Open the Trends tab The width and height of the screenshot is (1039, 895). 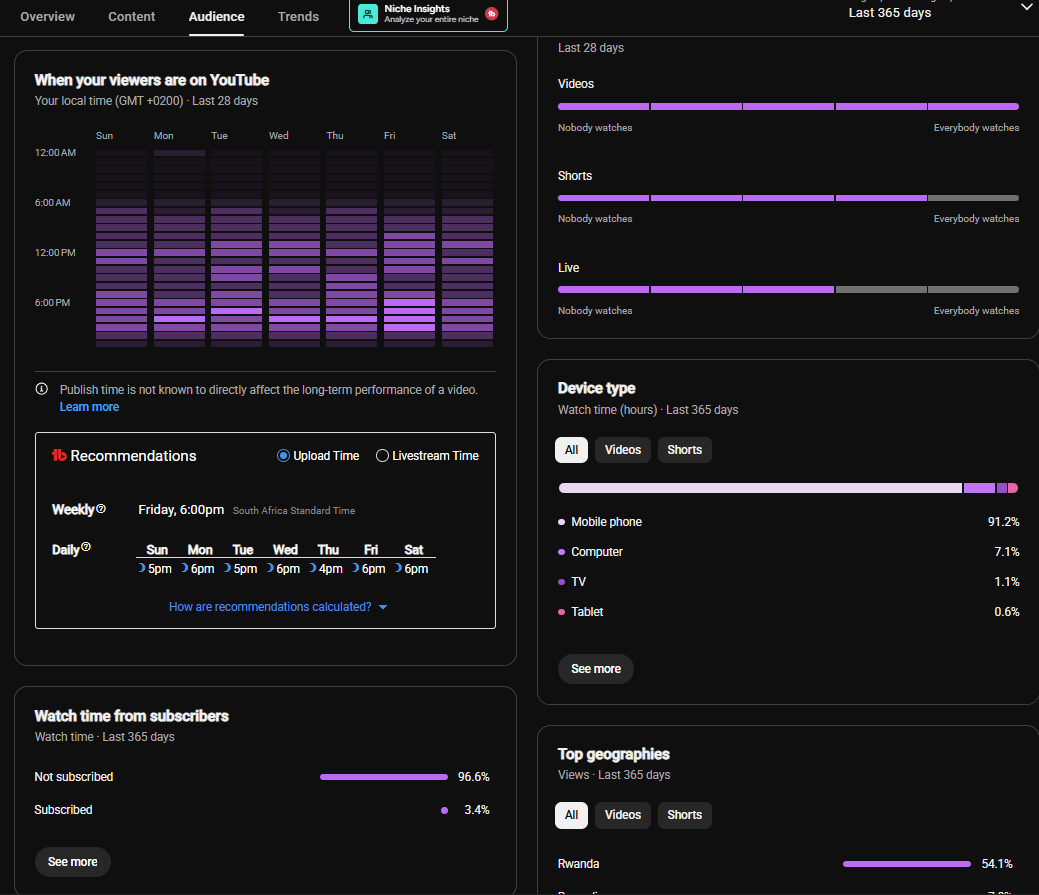[x=298, y=17]
